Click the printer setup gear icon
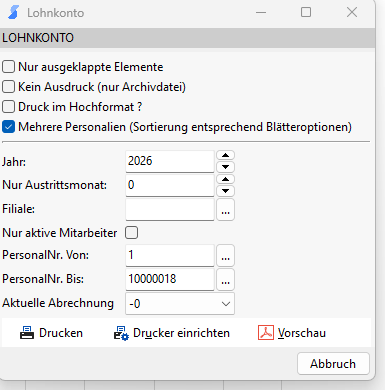This screenshot has width=385, height=390. click(121, 333)
